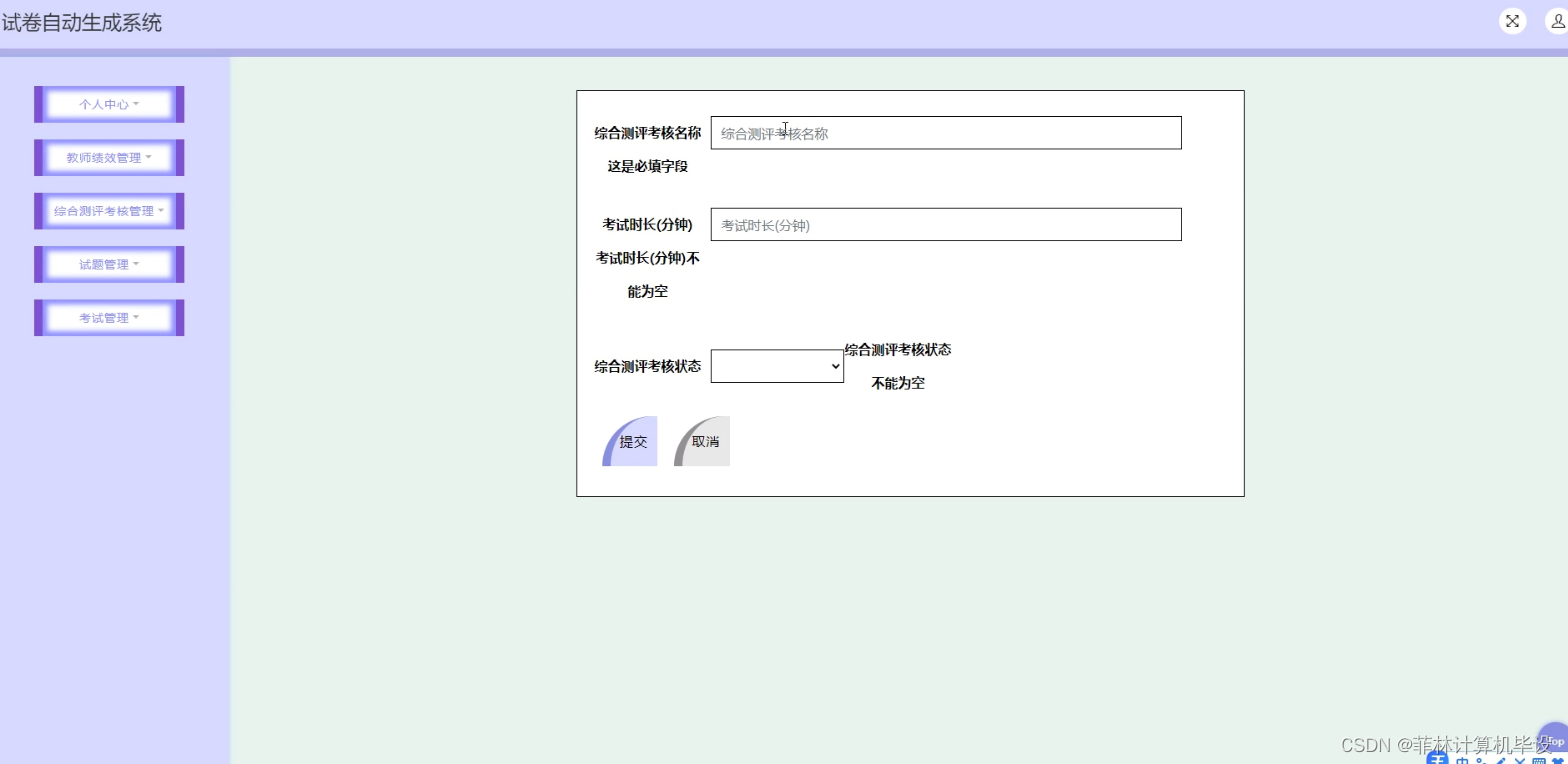Image resolution: width=1568 pixels, height=764 pixels.
Task: Expand the 个人中心 sidebar menu
Action: coord(109,104)
